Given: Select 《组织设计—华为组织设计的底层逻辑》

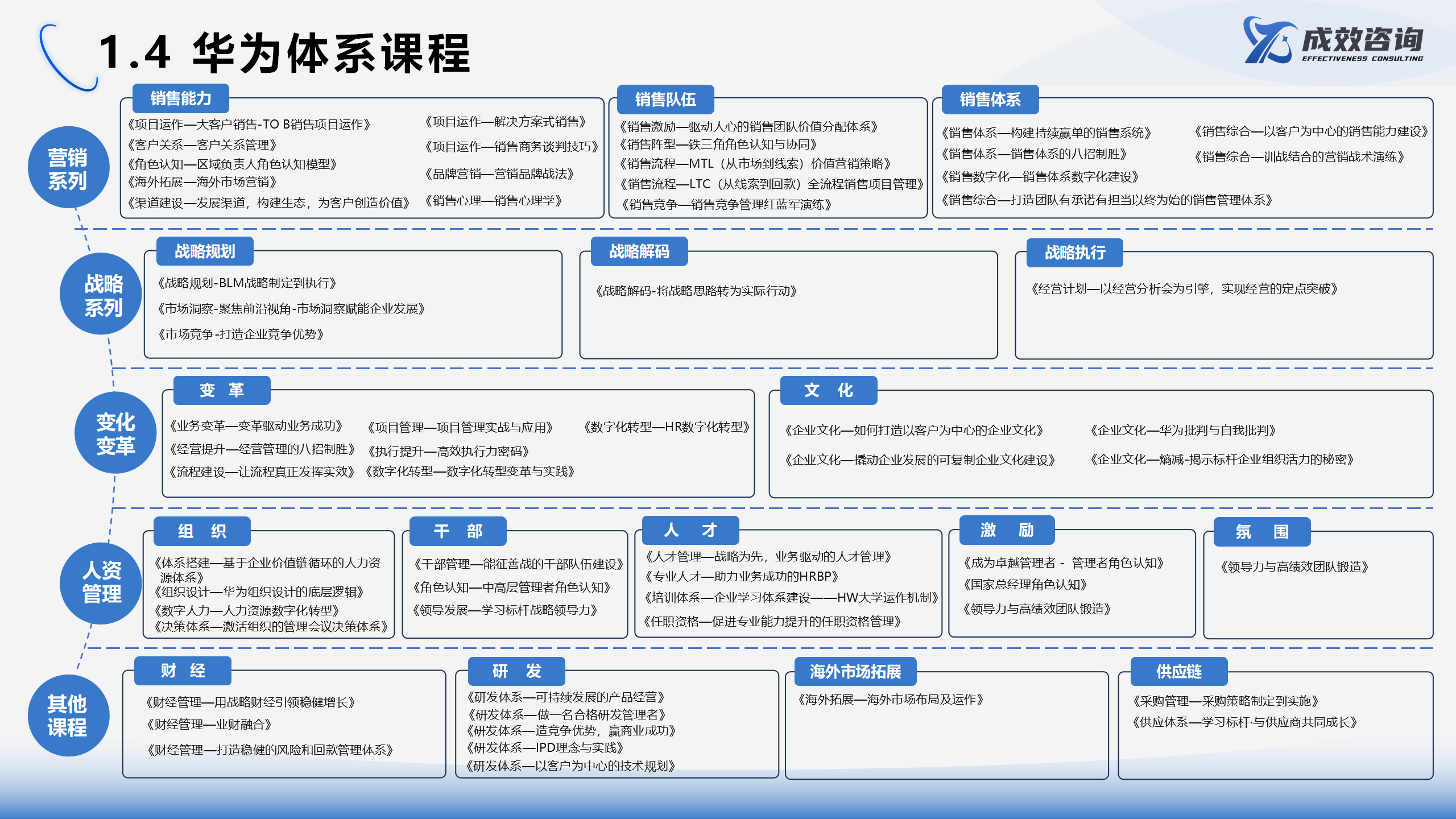Looking at the screenshot, I should [x=259, y=592].
